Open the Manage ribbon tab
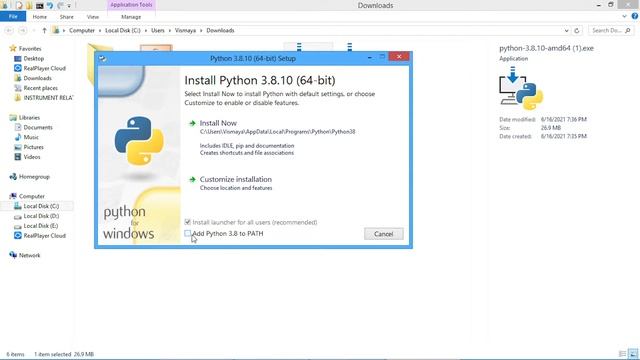Image resolution: width=640 pixels, height=360 pixels. point(131,17)
